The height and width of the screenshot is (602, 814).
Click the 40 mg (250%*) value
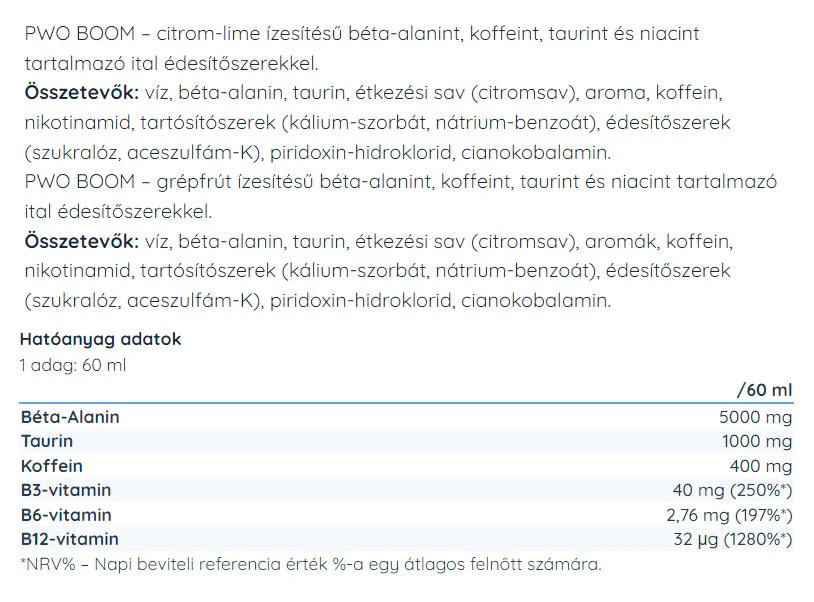[732, 490]
